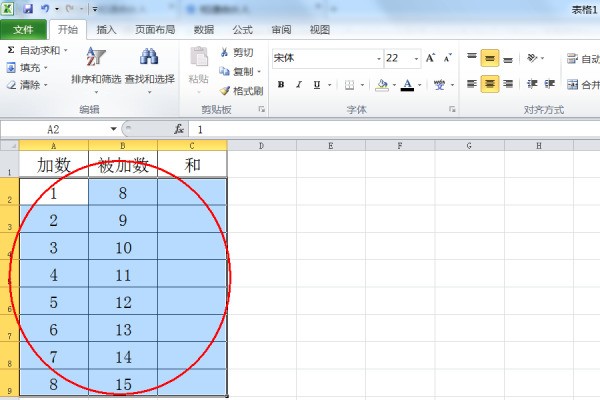This screenshot has height=400, width=600.
Task: Click the 格式刷 format painter button
Action: tap(241, 91)
